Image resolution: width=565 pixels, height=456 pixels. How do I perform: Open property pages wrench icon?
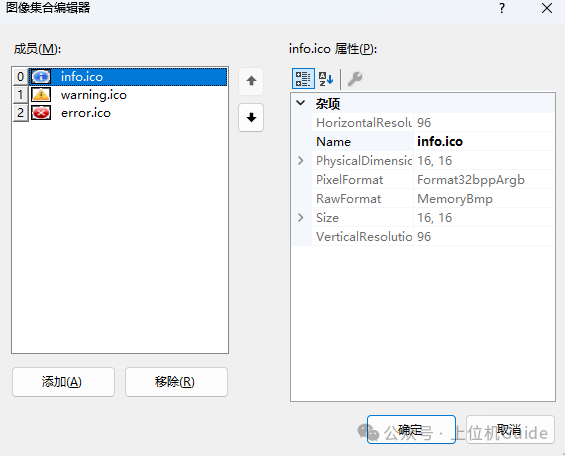[355, 79]
